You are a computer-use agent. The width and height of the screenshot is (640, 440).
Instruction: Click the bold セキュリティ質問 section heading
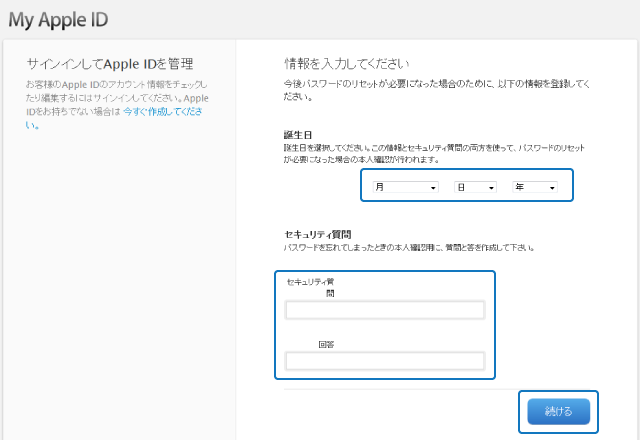coord(317,233)
